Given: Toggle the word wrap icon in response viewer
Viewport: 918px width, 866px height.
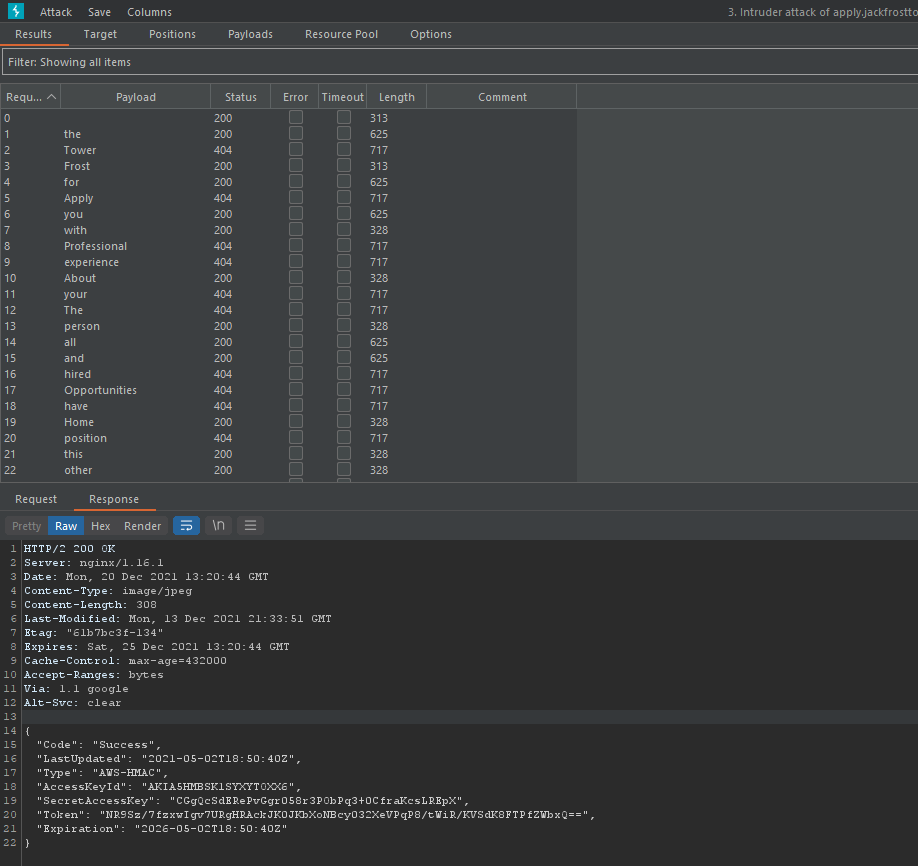Looking at the screenshot, I should click(x=186, y=526).
